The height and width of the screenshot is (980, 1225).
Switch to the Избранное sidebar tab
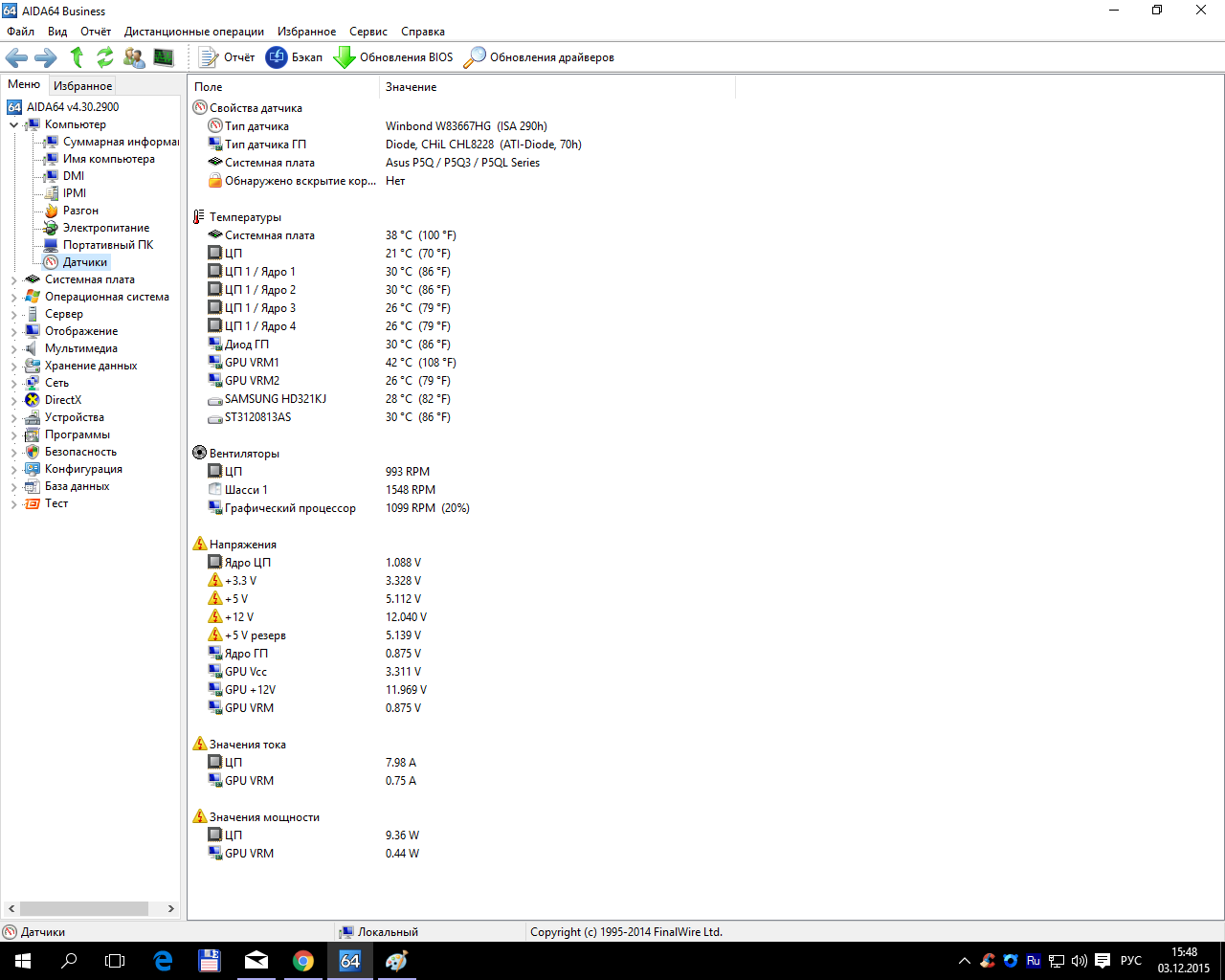(x=82, y=86)
